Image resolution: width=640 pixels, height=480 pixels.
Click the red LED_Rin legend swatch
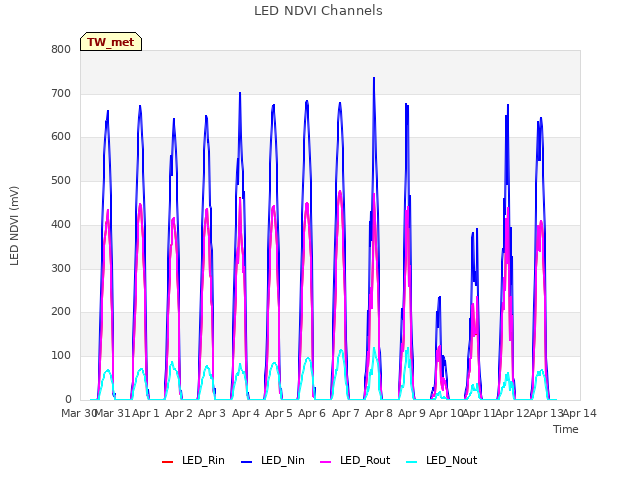(167, 462)
